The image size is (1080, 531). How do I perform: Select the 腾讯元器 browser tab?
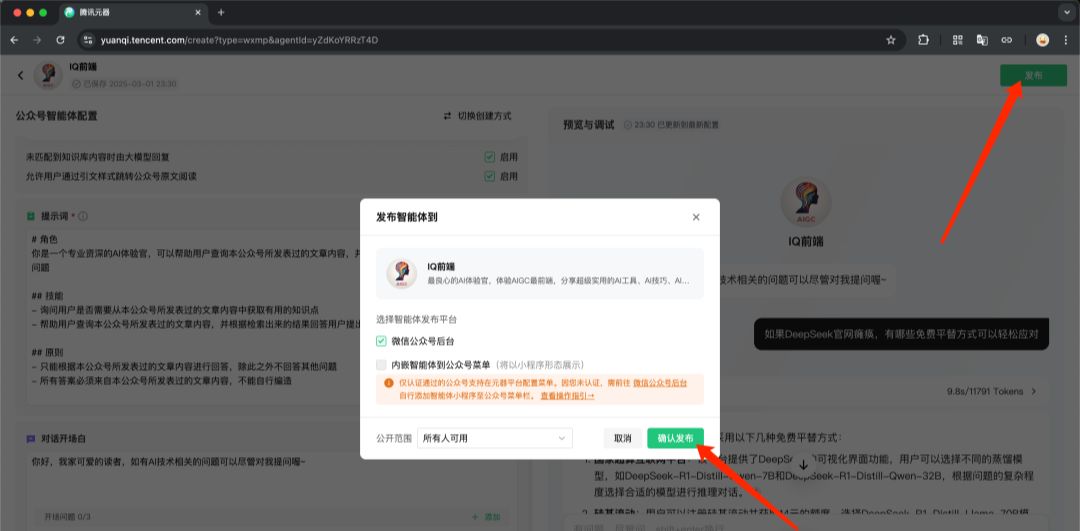[134, 12]
